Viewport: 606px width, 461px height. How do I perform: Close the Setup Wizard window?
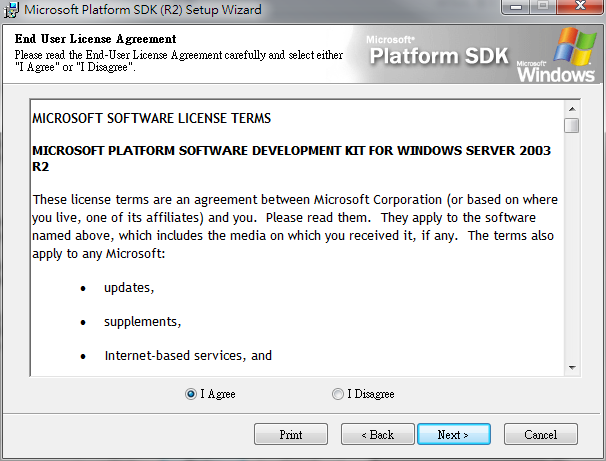click(580, 7)
